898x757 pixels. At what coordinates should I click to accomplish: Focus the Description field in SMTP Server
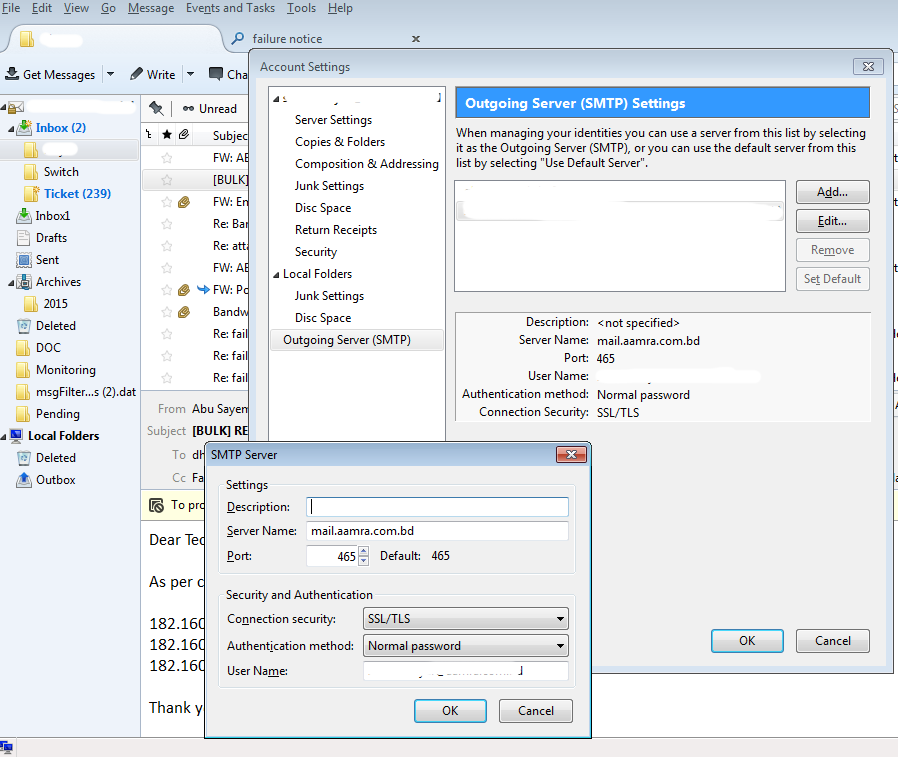coord(438,507)
